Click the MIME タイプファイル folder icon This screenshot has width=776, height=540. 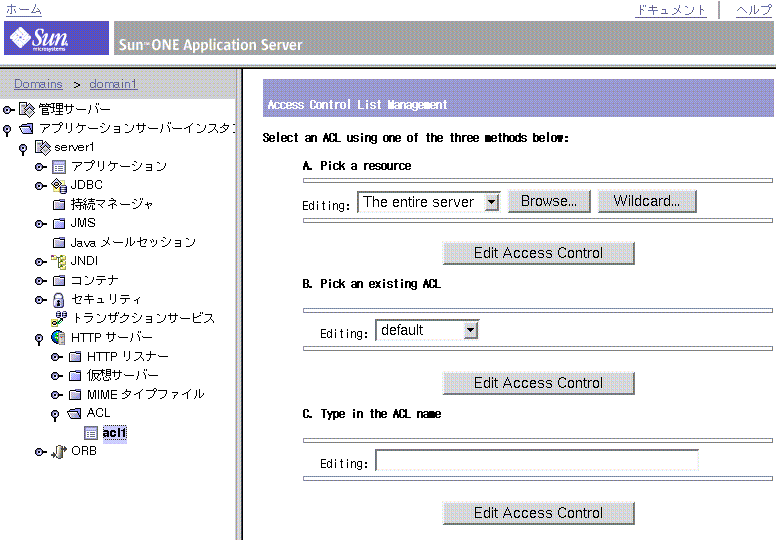[75, 394]
